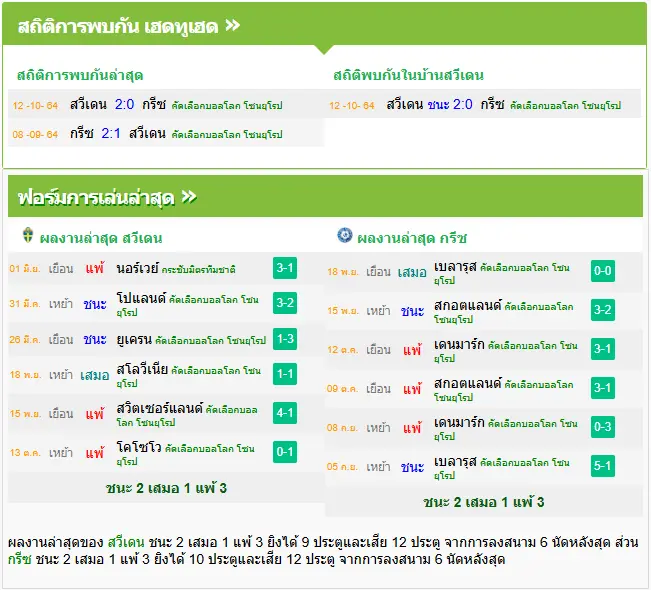Click the เสมอ result in สโลวีเนีย row
This screenshot has height=590, width=651.
pos(95,375)
